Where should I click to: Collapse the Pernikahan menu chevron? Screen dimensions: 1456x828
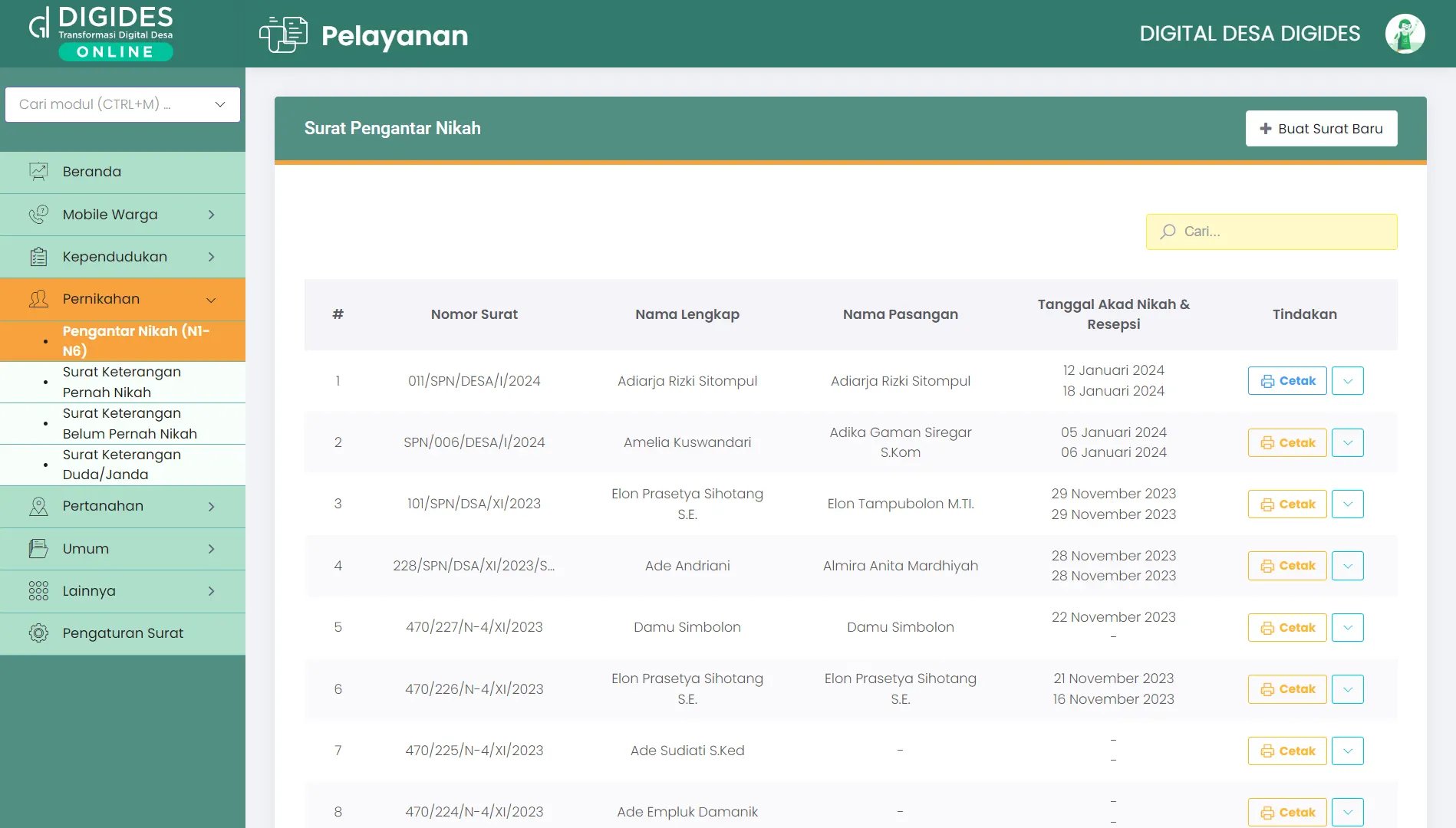212,300
